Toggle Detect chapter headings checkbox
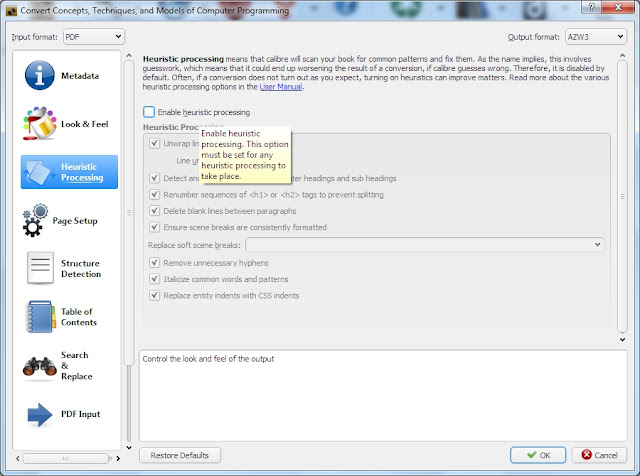The image size is (640, 476). [x=154, y=178]
